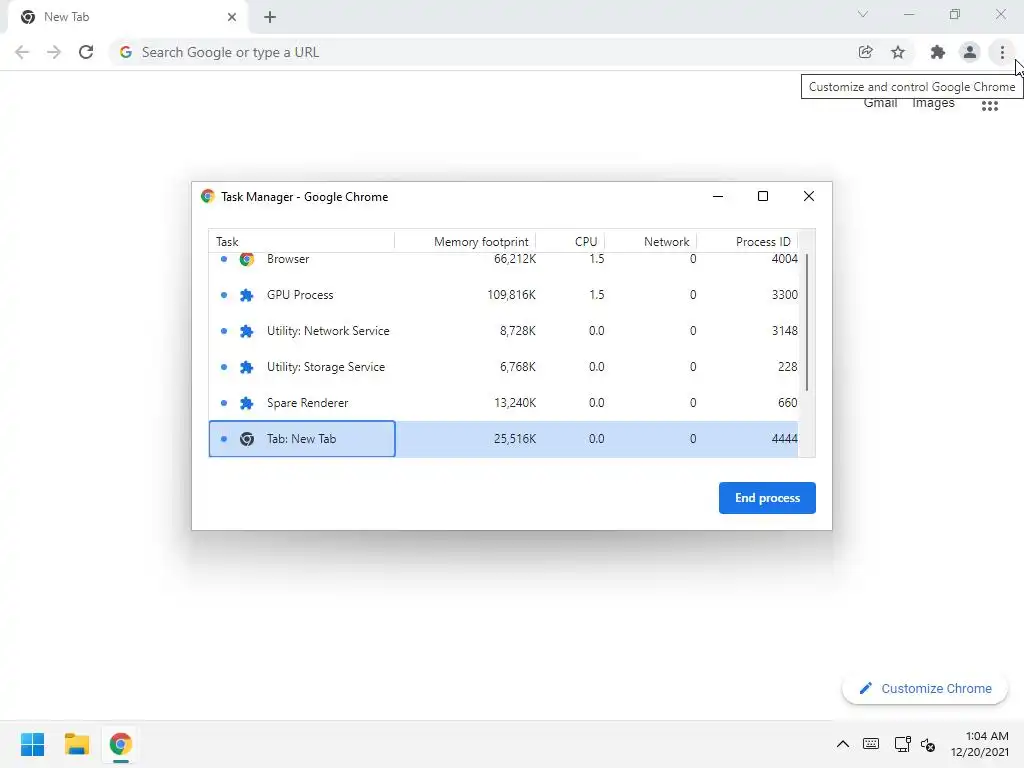Sort by the Task column header
1024x768 pixels.
[x=302, y=242]
